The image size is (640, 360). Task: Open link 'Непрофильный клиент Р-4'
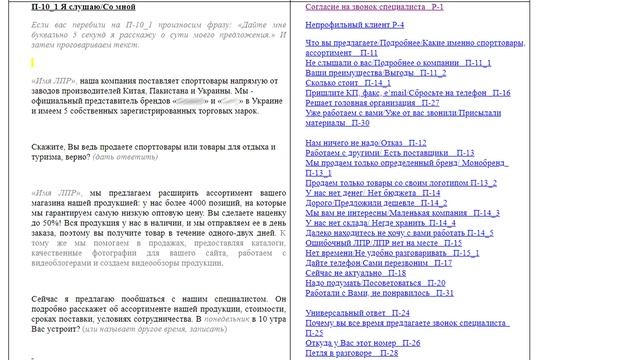pyautogui.click(x=355, y=25)
